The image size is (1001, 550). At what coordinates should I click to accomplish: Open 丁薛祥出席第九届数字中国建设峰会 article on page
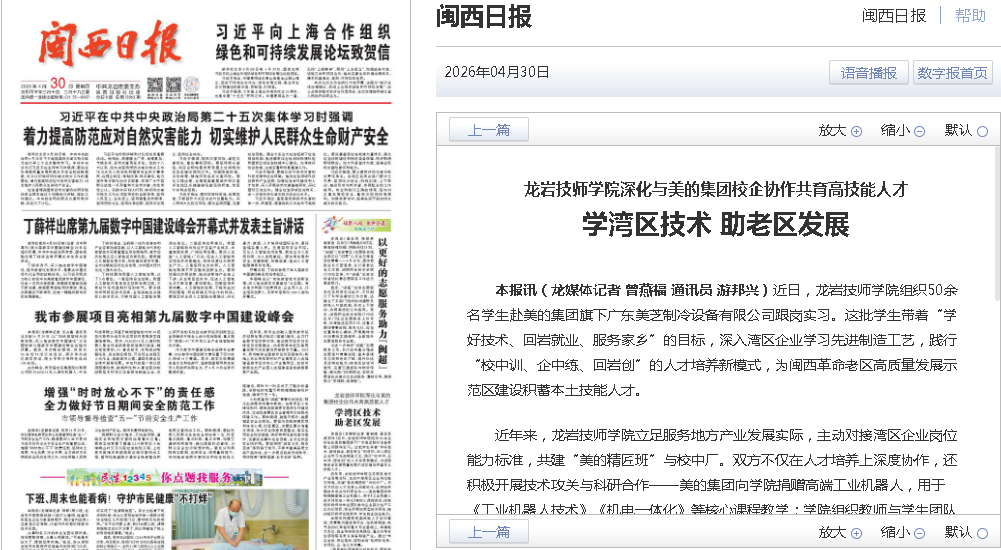tap(164, 226)
